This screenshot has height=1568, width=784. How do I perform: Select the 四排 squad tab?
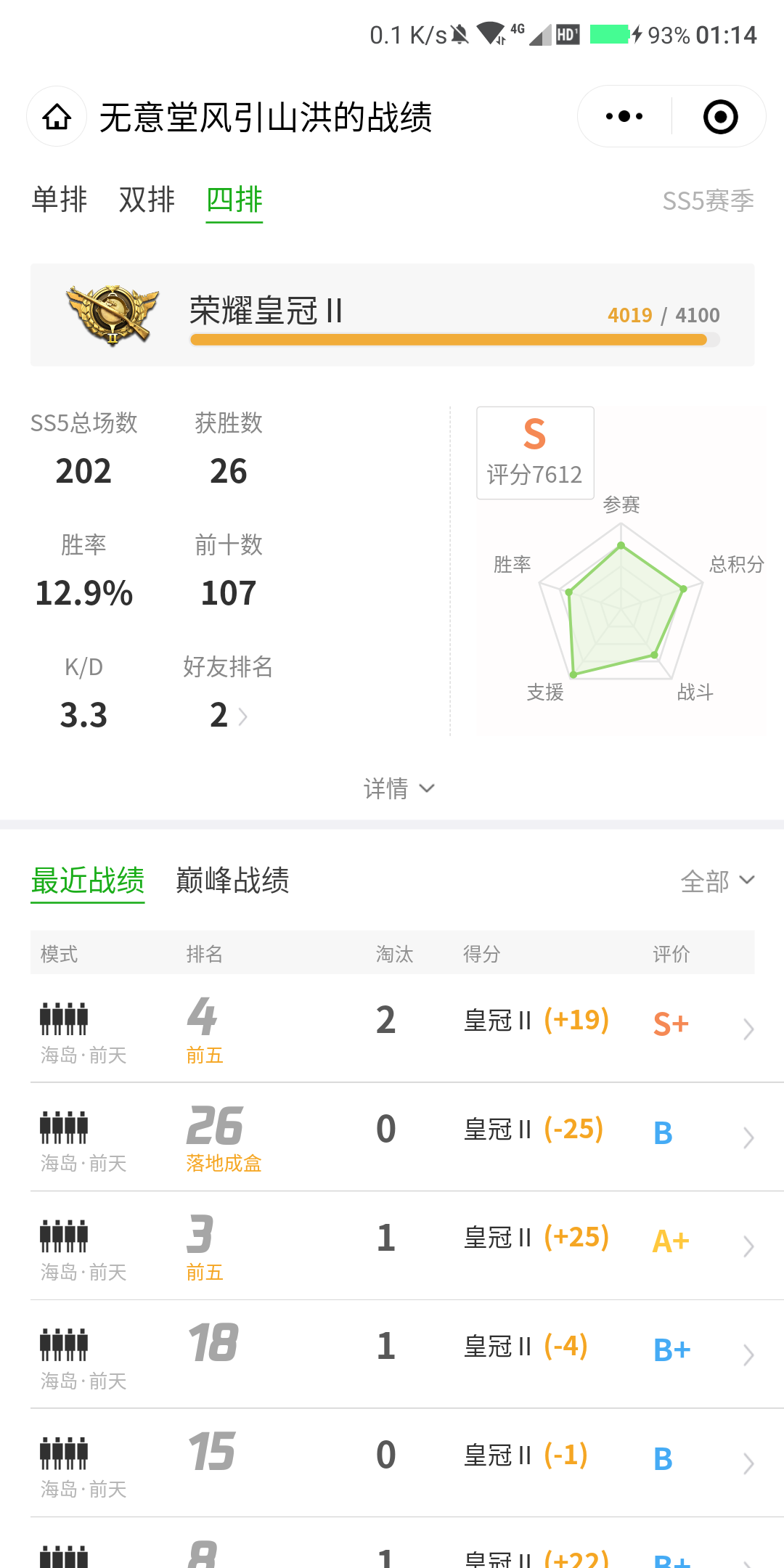click(234, 200)
